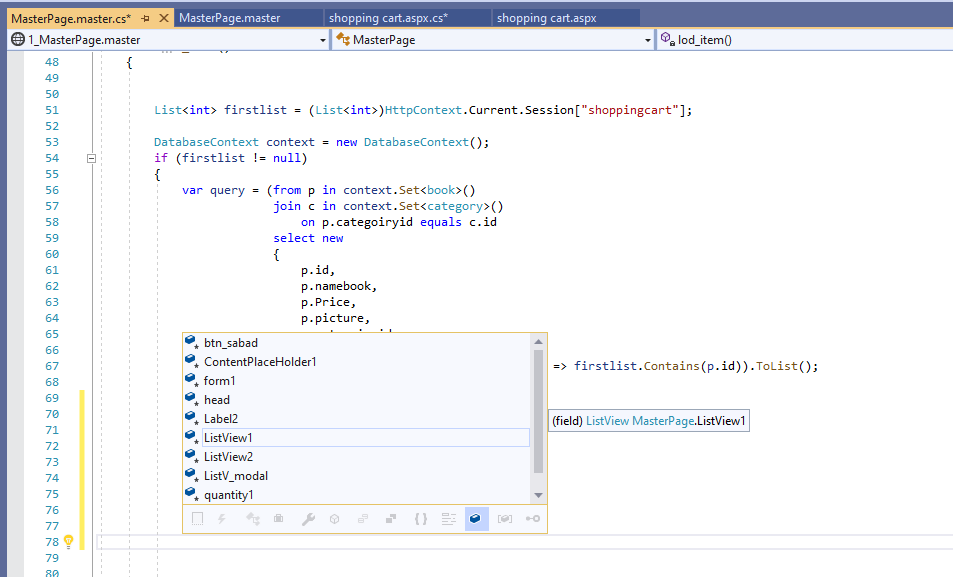Click the MasterPage link in field tooltip

(x=662, y=421)
